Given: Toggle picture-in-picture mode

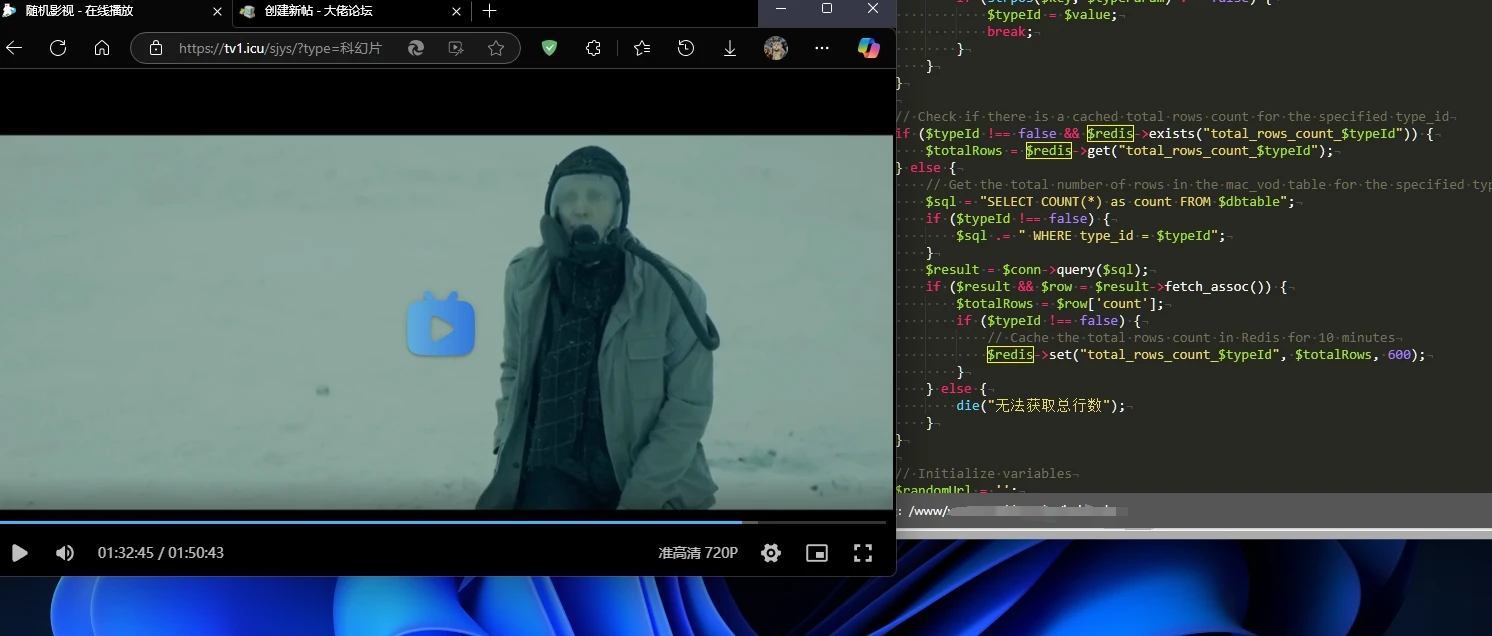Looking at the screenshot, I should (x=817, y=553).
